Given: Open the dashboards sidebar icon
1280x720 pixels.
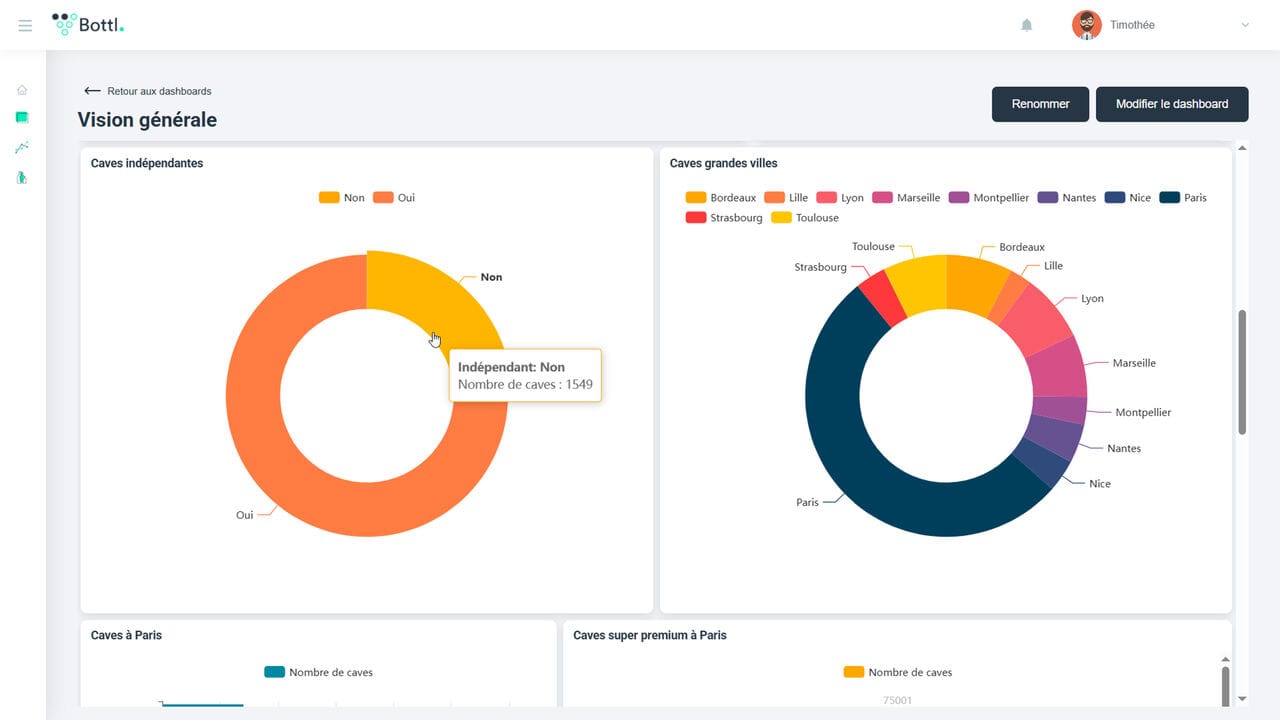Looking at the screenshot, I should (x=22, y=118).
